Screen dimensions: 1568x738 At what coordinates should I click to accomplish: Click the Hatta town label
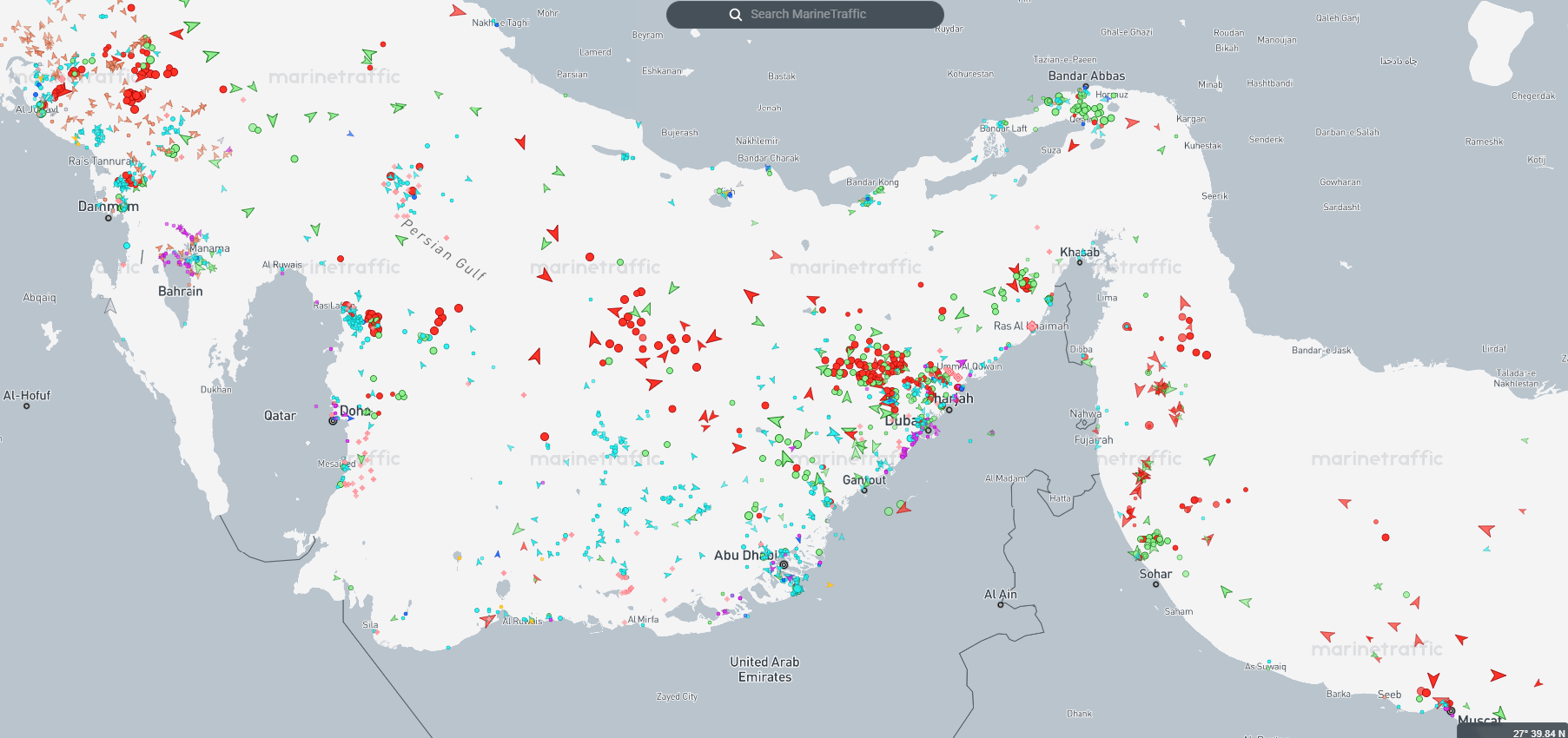tap(1060, 498)
